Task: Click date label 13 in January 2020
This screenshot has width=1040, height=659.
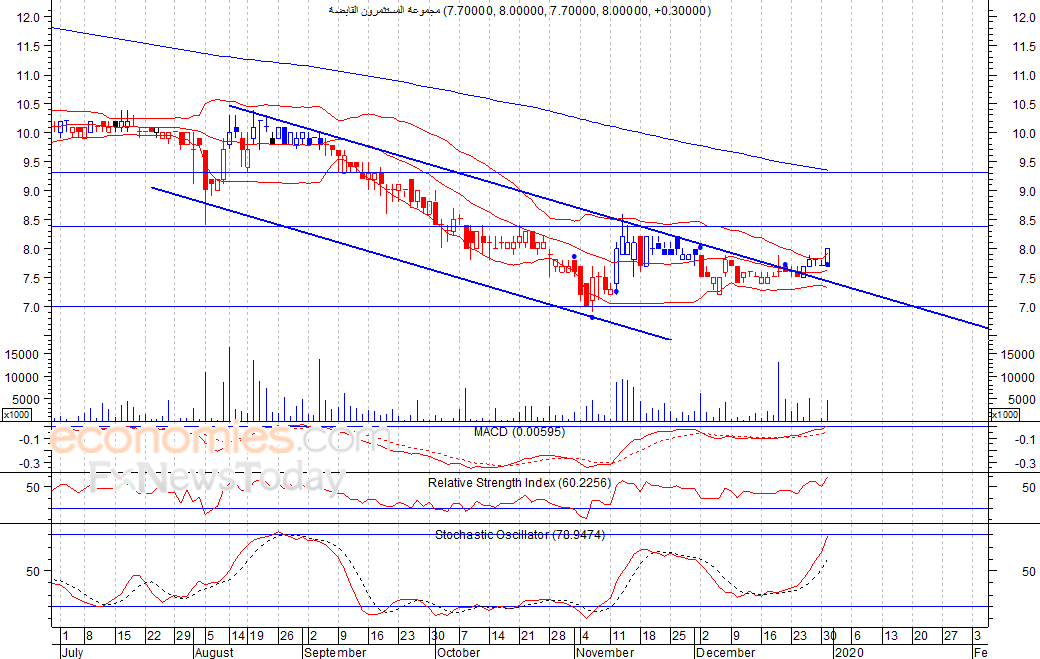Action: [891, 636]
